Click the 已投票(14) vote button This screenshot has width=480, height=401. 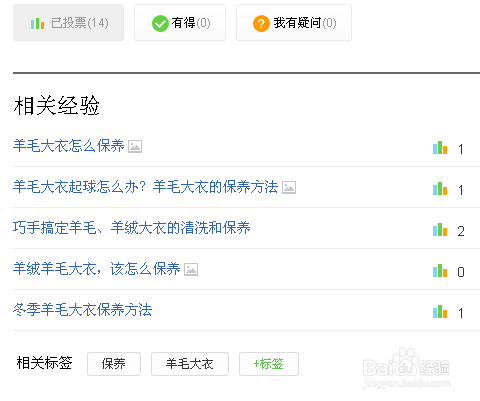point(68,23)
